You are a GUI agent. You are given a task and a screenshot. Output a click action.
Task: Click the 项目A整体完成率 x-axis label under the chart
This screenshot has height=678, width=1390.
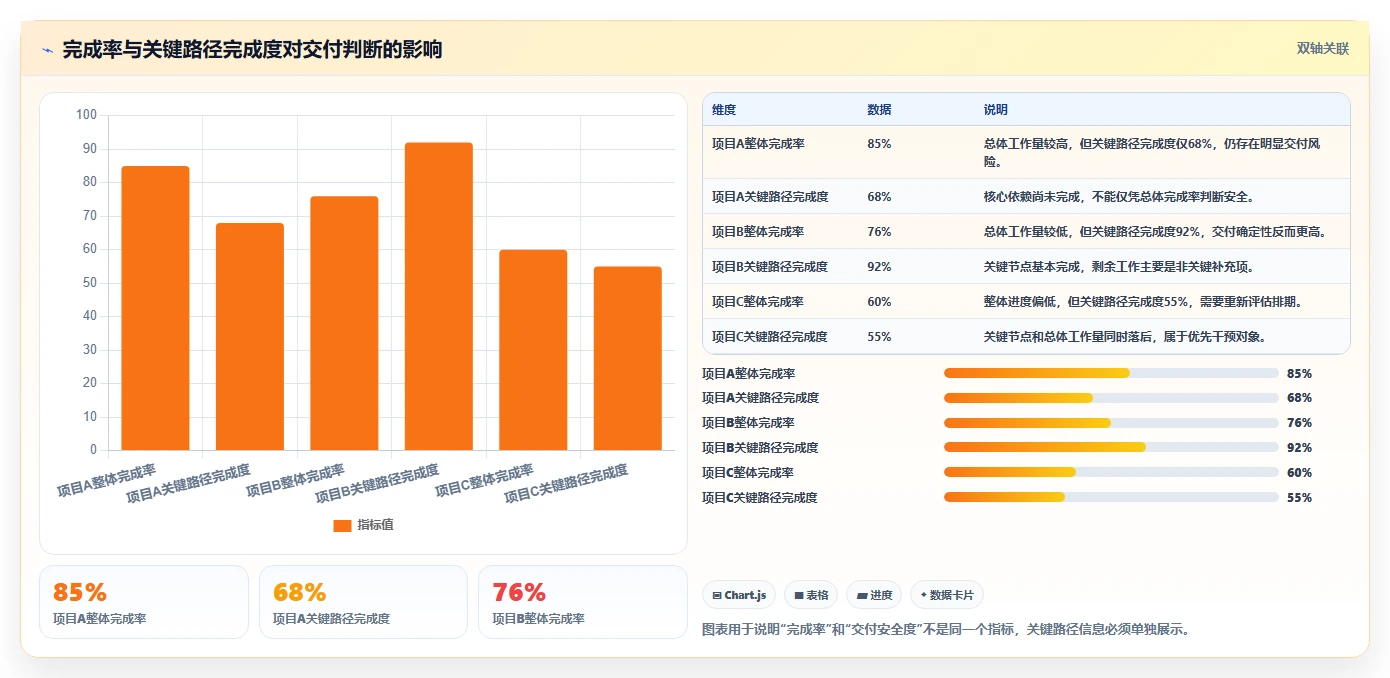107,480
